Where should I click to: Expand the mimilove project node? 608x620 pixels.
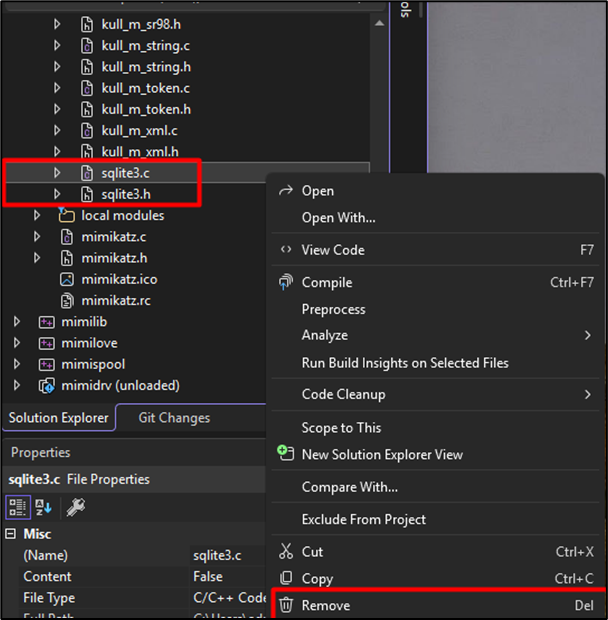coord(17,343)
